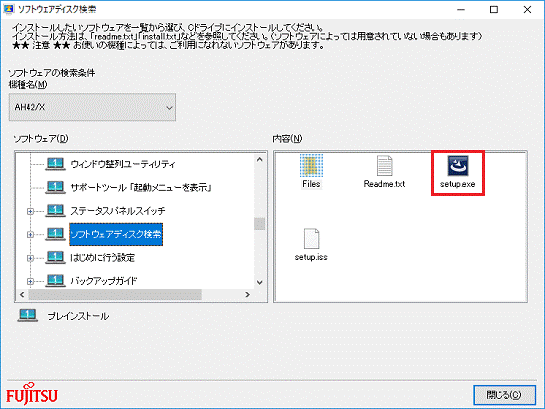The height and width of the screenshot is (409, 545).
Task: Click the software list scroll down arrow
Action: 259,283
